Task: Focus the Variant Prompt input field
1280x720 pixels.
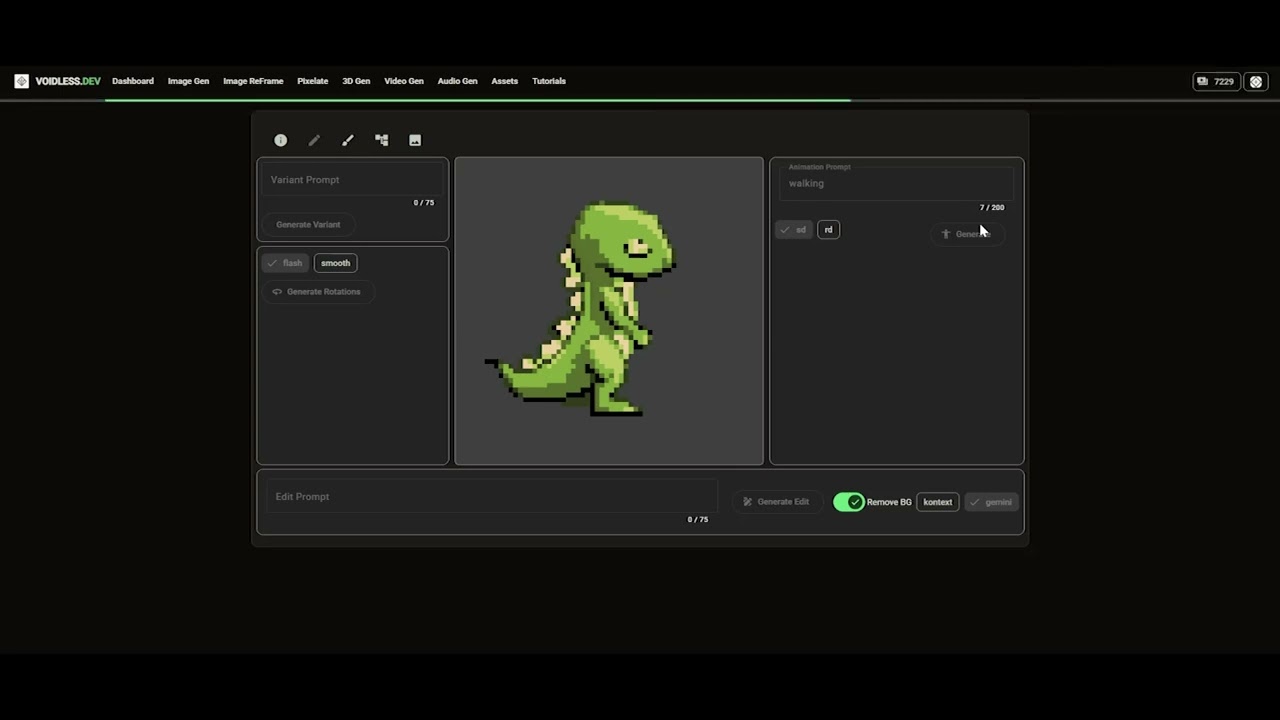Action: (352, 180)
